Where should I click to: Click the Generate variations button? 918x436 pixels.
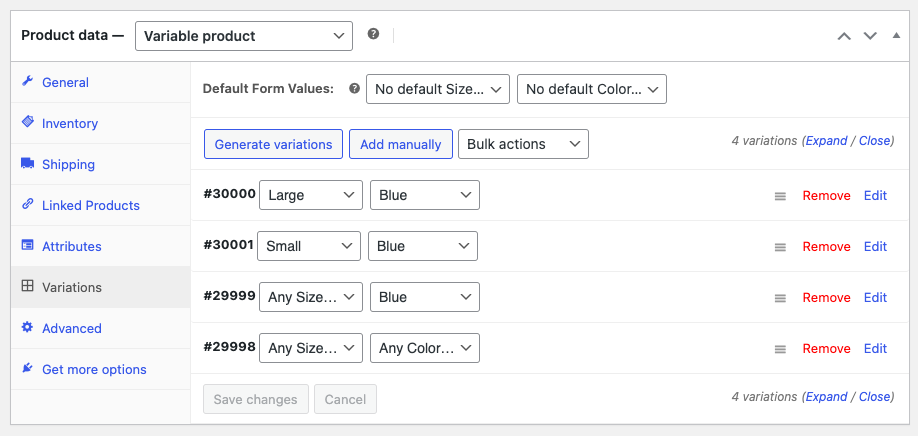tap(273, 144)
